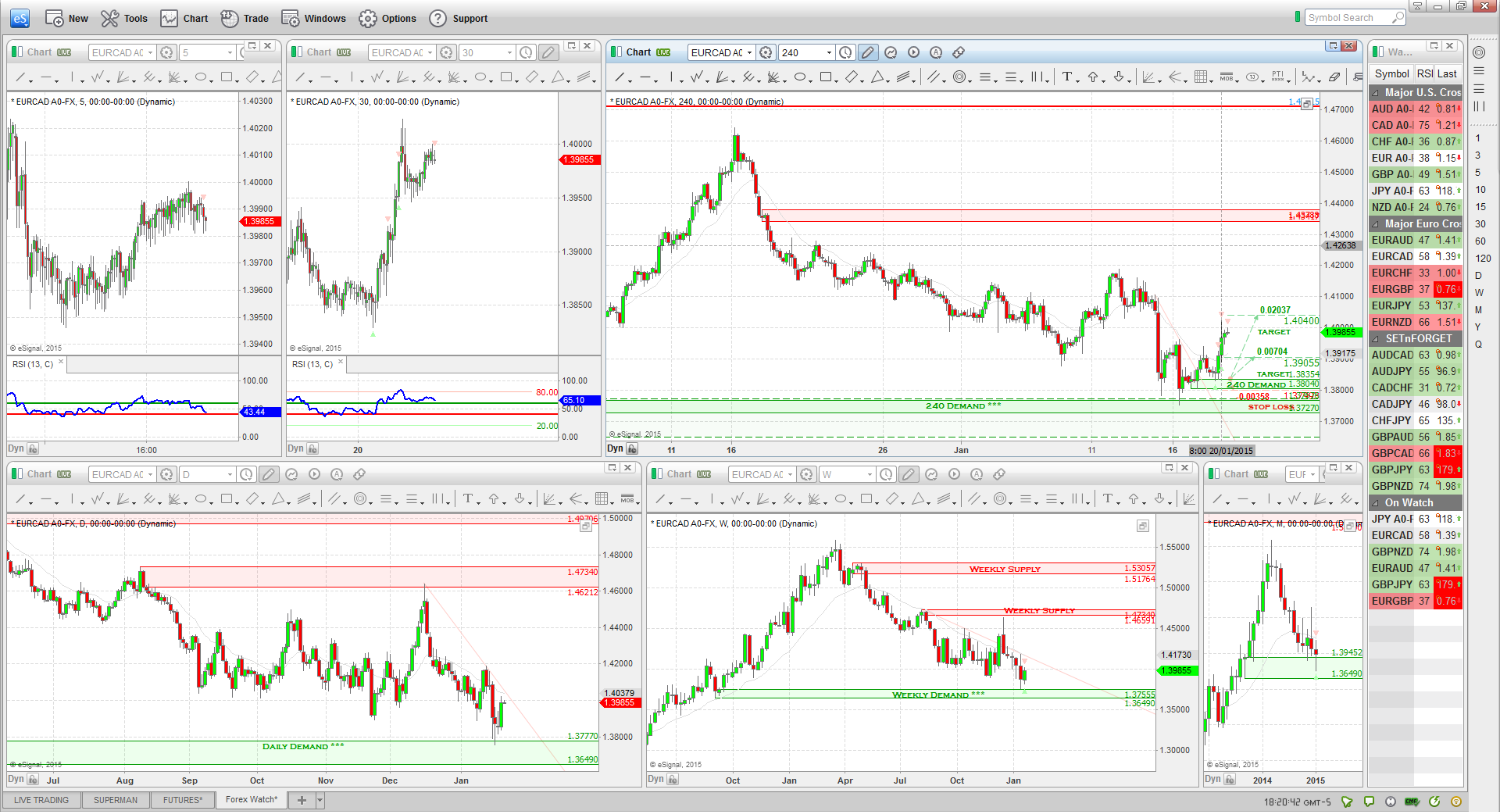Viewport: 1500px width, 812px height.
Task: Expand the symbol dropdown in 5-minute chart
Action: [150, 52]
